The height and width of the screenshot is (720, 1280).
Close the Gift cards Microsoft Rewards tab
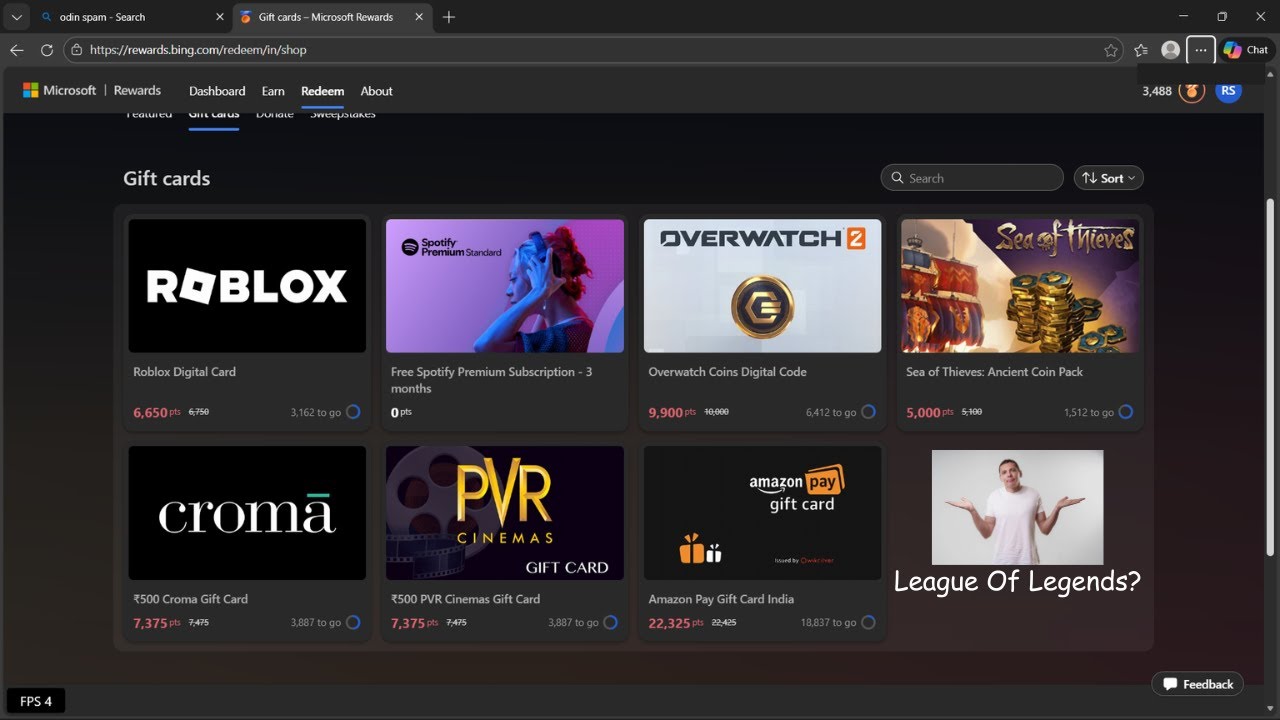419,17
